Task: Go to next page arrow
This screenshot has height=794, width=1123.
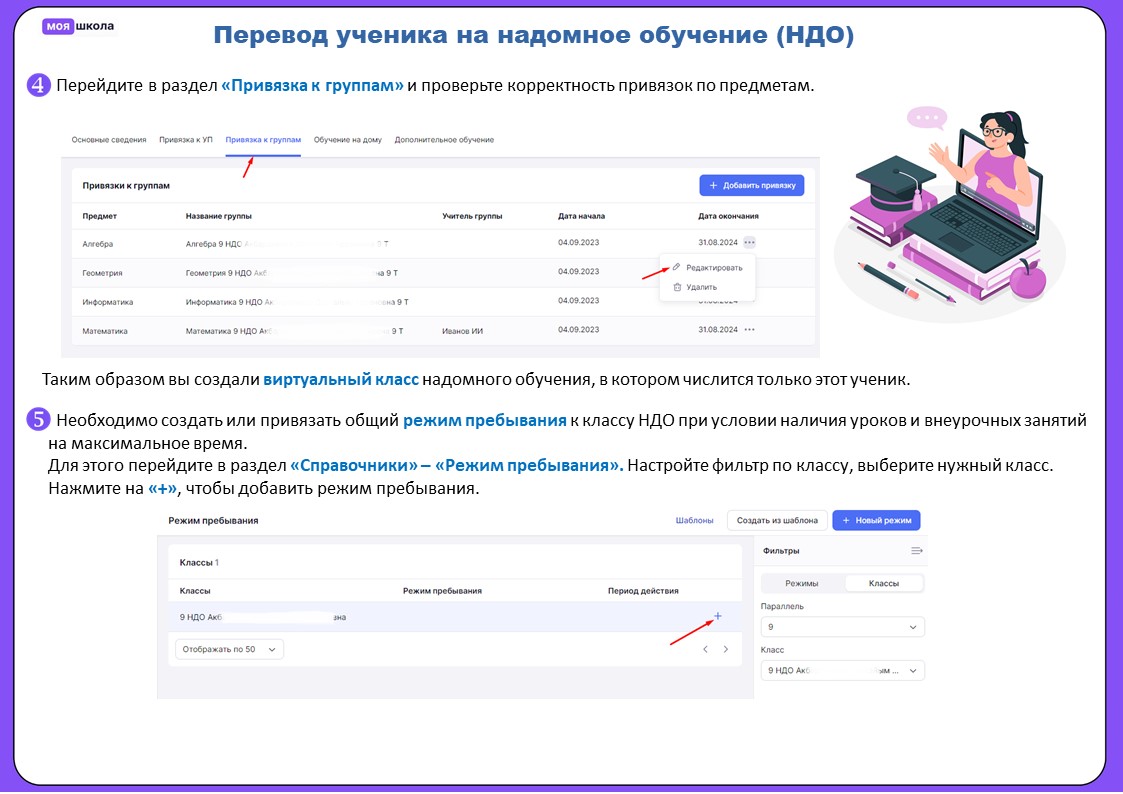Action: coord(726,649)
